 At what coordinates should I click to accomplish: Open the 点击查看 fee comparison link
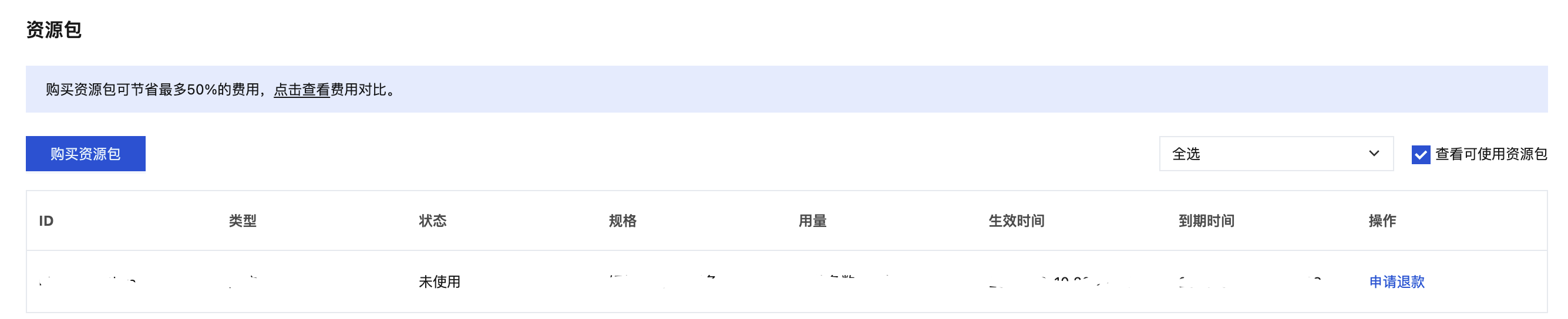click(x=301, y=90)
